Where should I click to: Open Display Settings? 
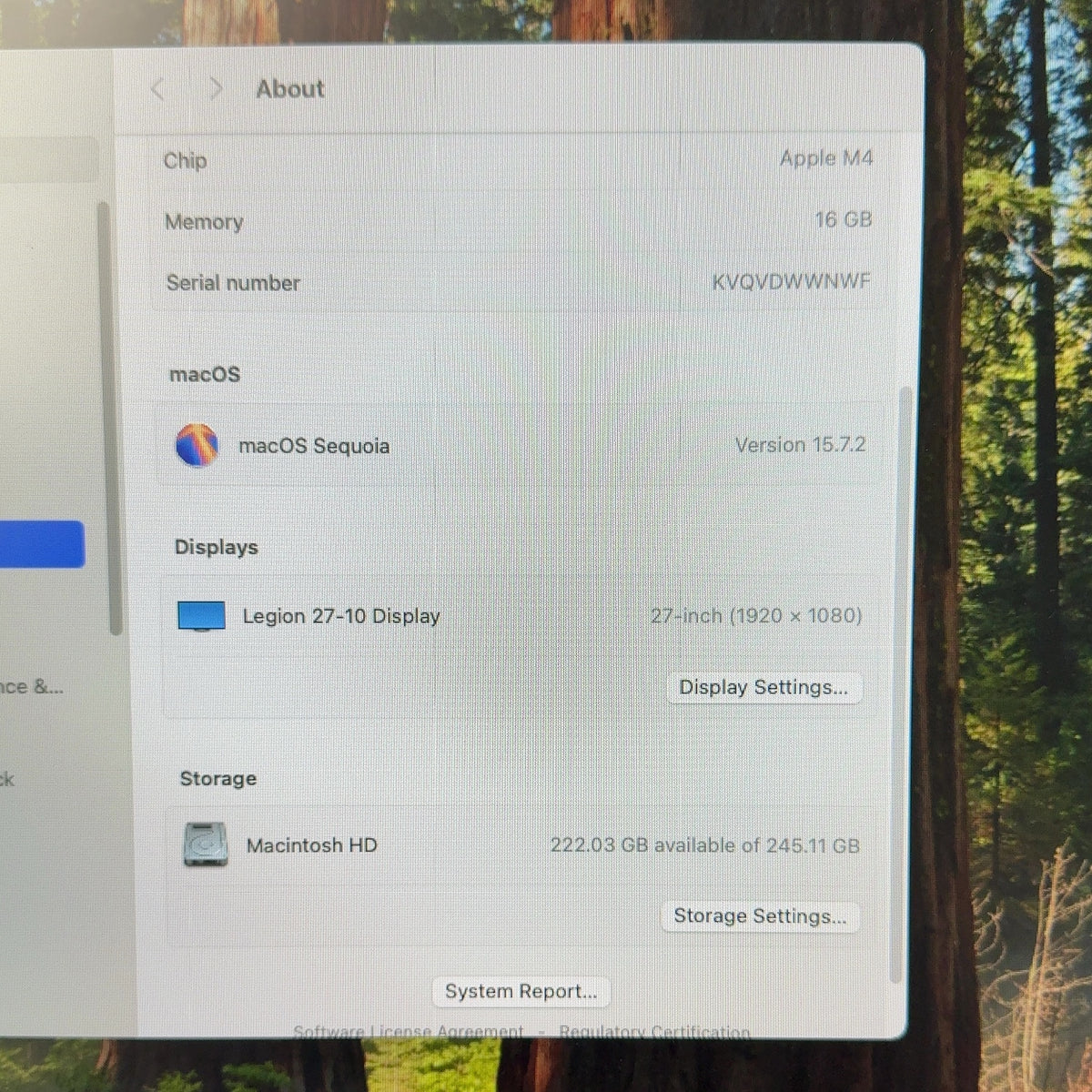pyautogui.click(x=763, y=687)
